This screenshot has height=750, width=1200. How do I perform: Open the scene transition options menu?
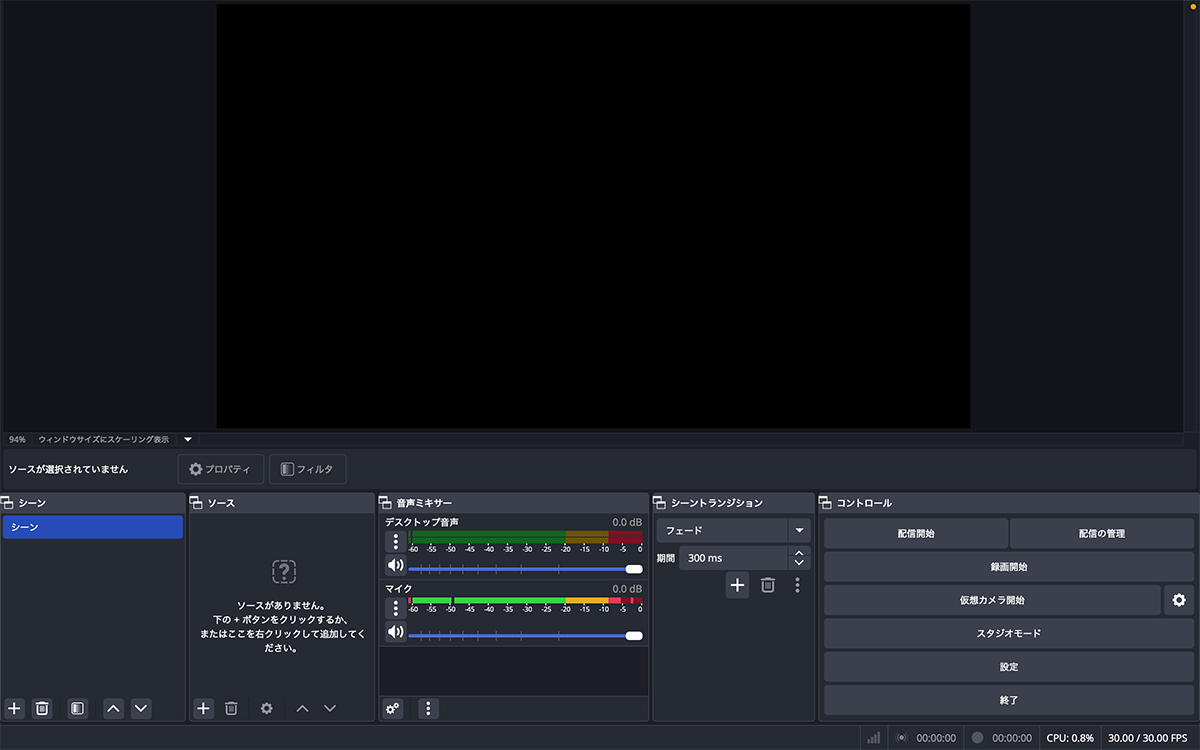[797, 585]
